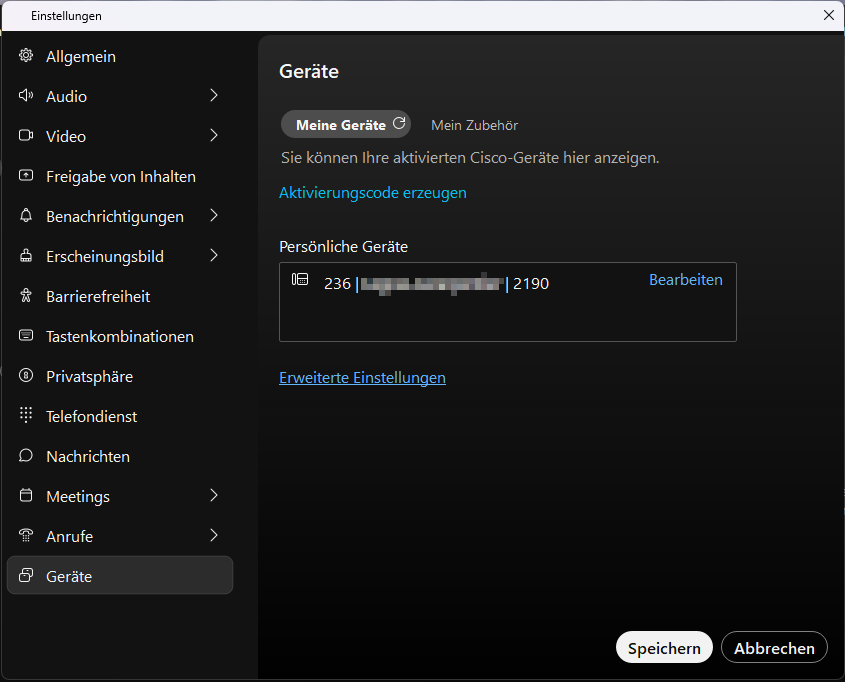Image resolution: width=845 pixels, height=682 pixels.
Task: Click the dial pad icon for Telefondienst
Action: (x=26, y=416)
